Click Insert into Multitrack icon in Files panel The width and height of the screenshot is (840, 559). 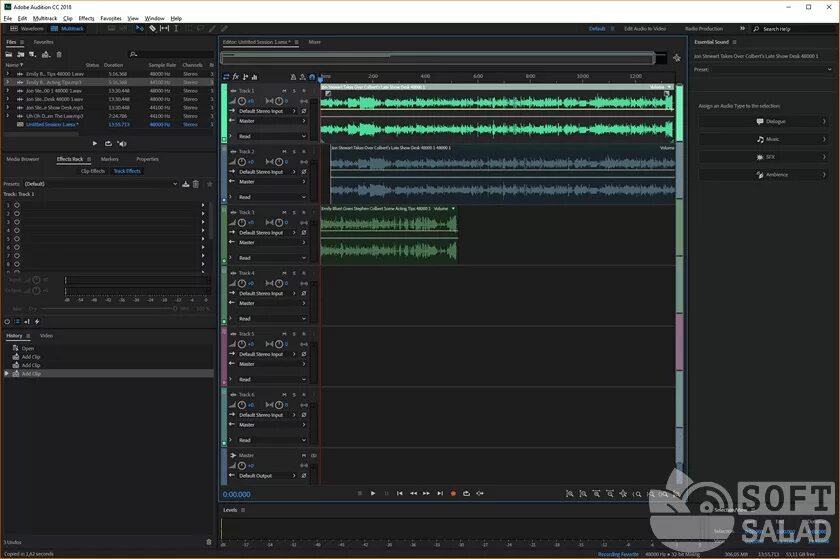(46, 54)
